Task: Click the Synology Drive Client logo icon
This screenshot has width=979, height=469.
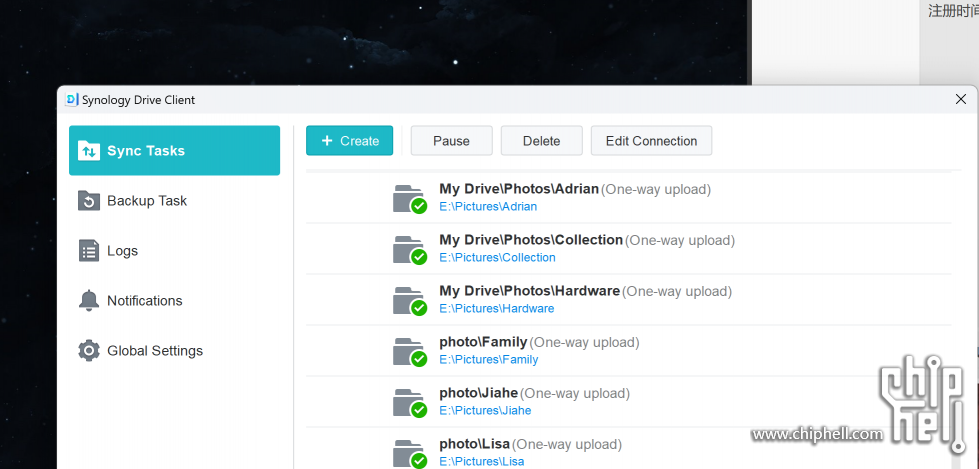Action: tap(72, 100)
